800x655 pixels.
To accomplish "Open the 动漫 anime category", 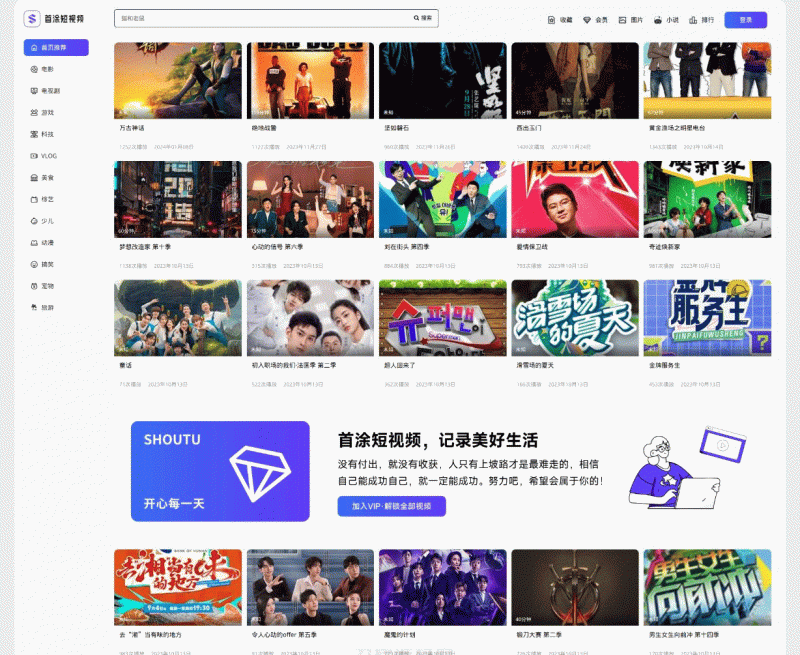I will tap(47, 242).
